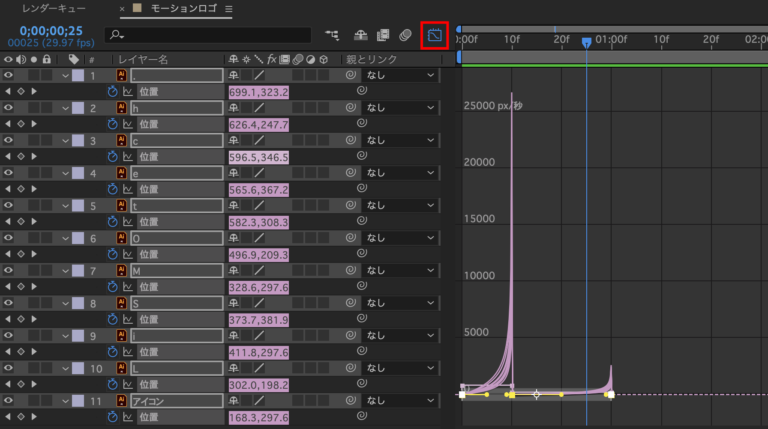Open the composition mini-flowchart icon
768x429 pixels.
[x=332, y=35]
